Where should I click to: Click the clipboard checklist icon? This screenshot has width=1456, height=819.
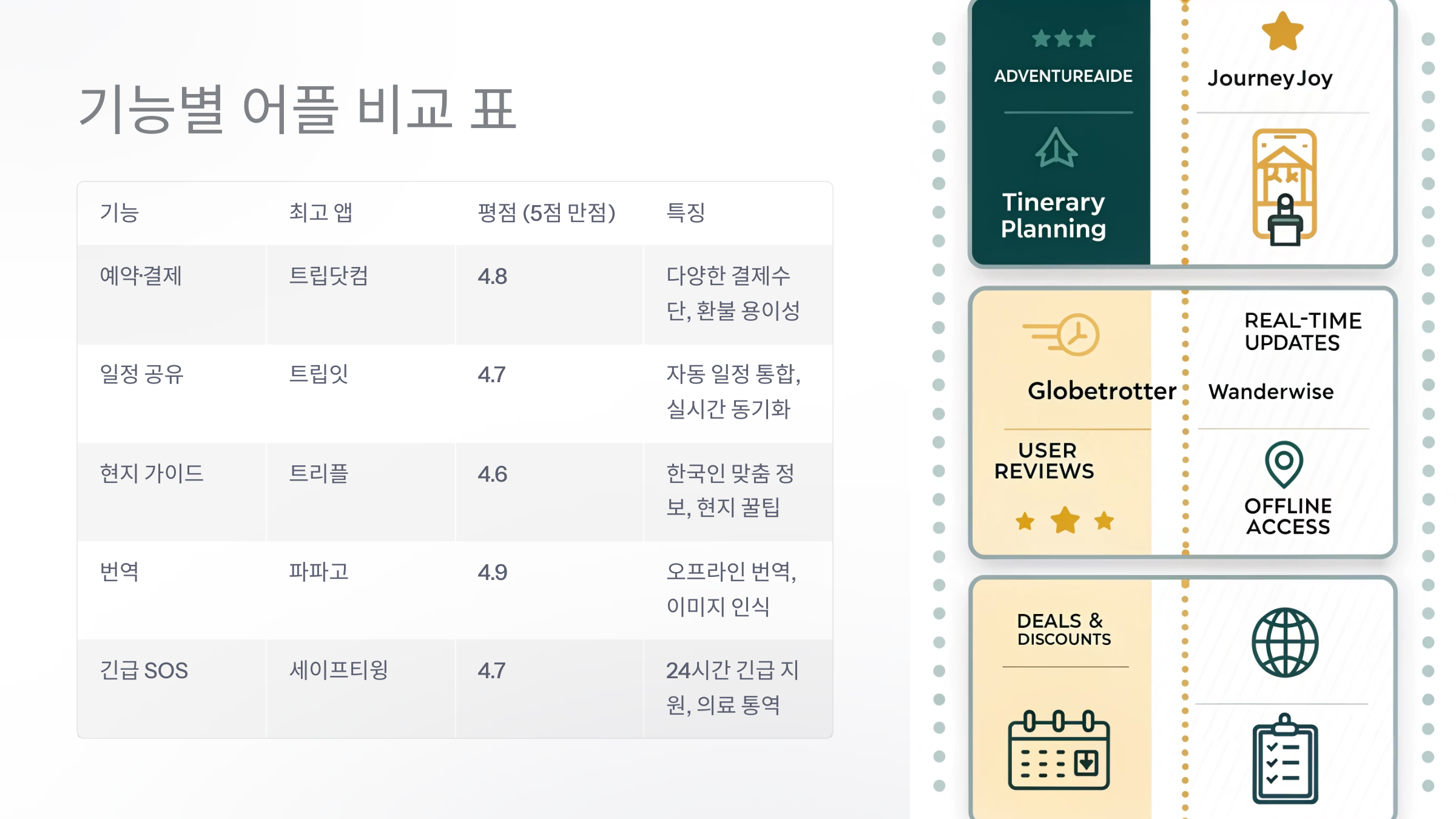tap(1285, 758)
